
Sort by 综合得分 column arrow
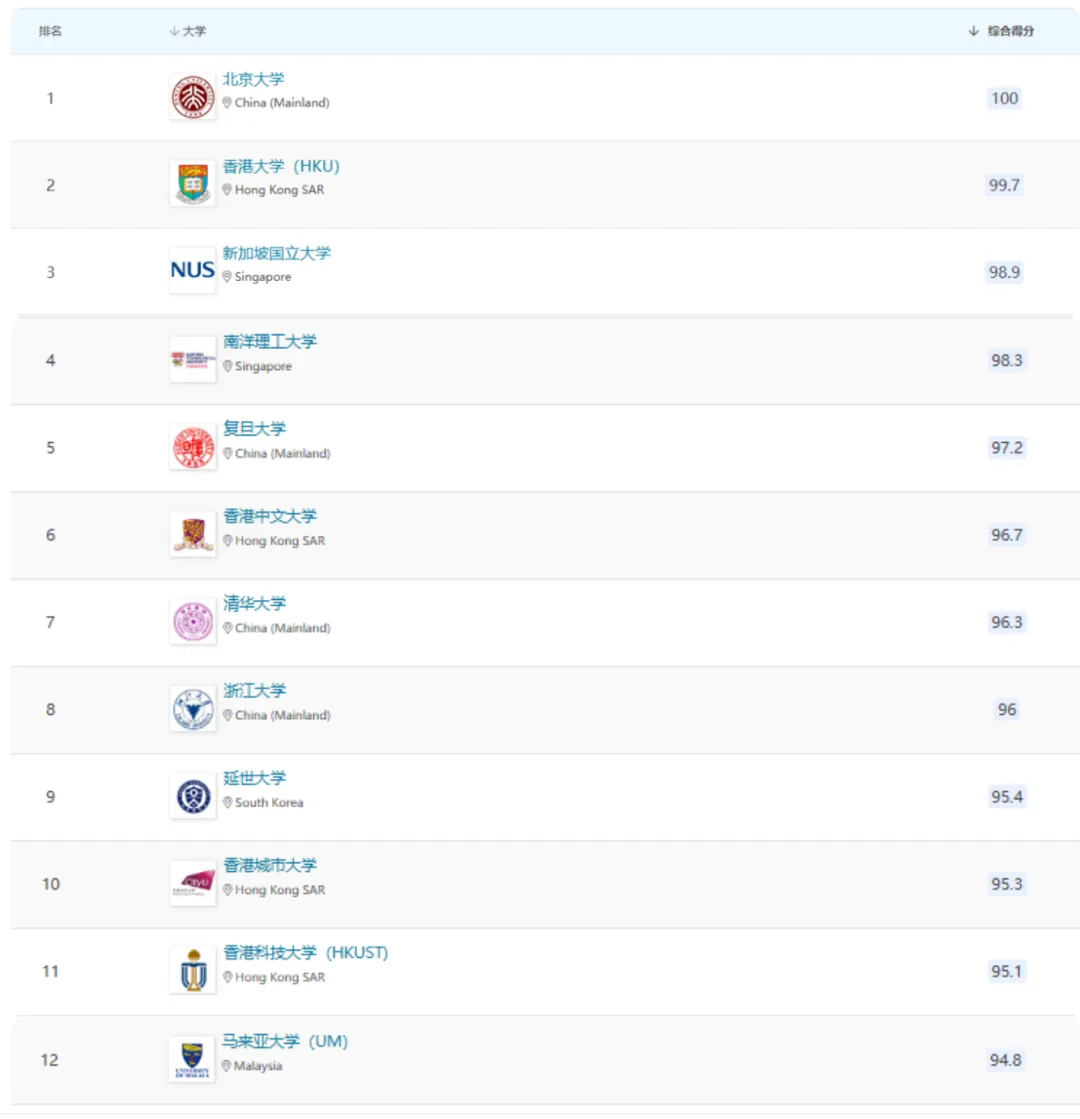coord(973,31)
